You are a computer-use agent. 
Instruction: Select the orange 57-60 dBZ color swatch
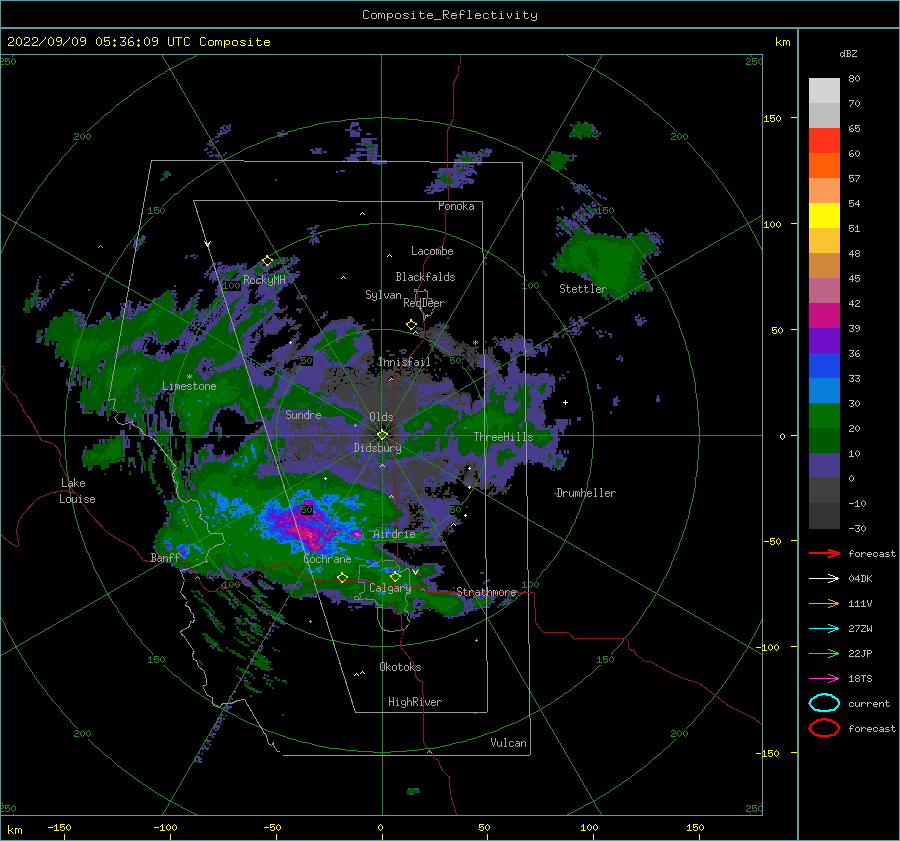pyautogui.click(x=824, y=166)
